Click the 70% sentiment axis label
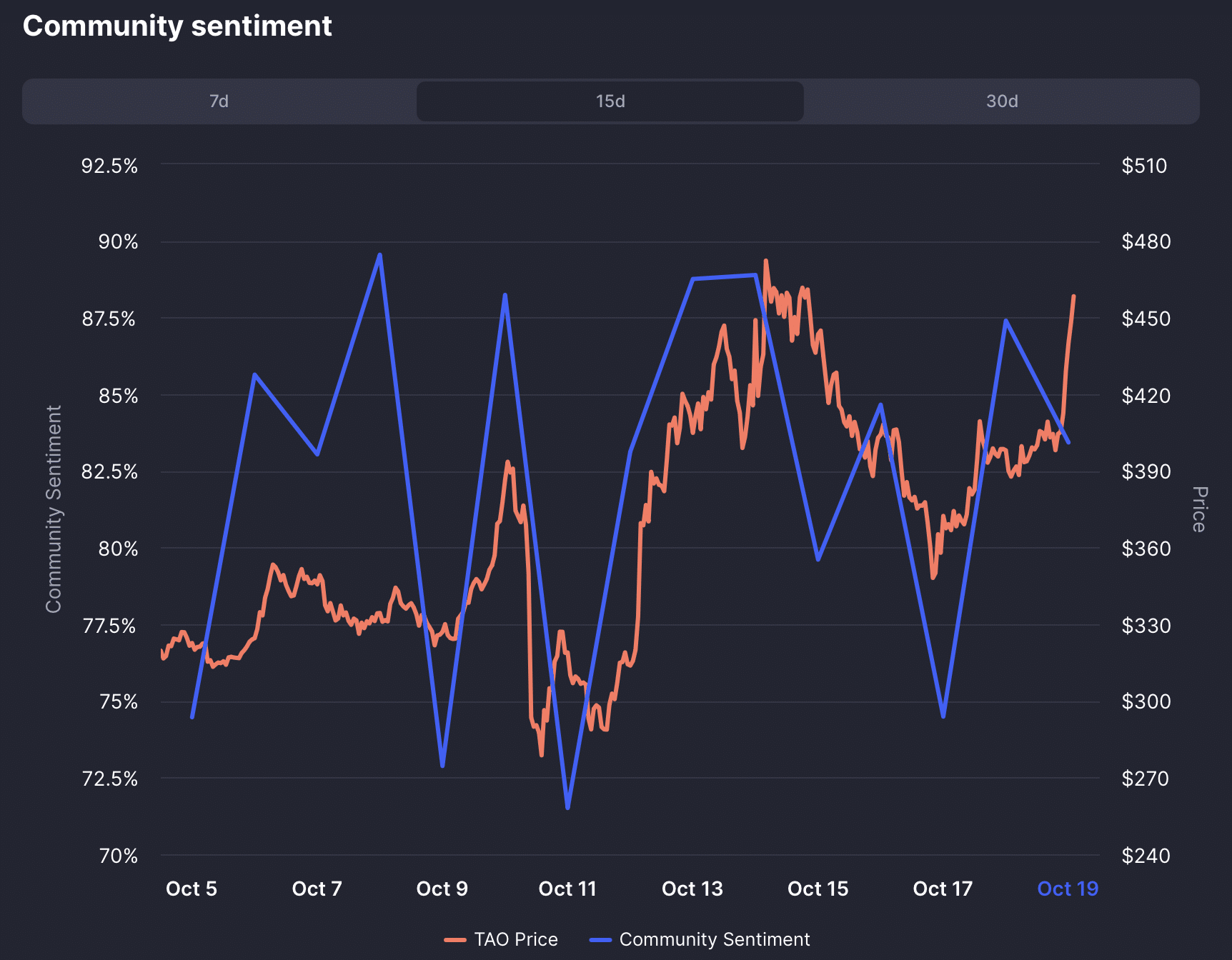 pyautogui.click(x=119, y=856)
